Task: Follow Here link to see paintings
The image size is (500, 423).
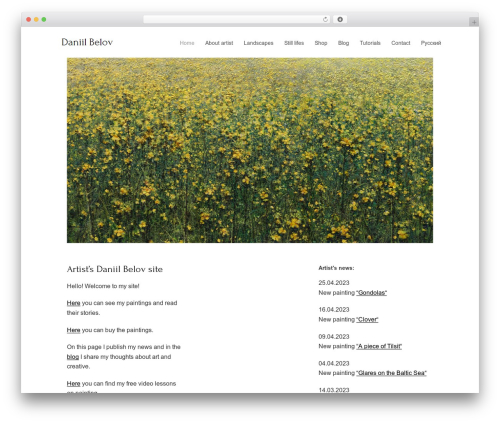Action: (x=73, y=303)
